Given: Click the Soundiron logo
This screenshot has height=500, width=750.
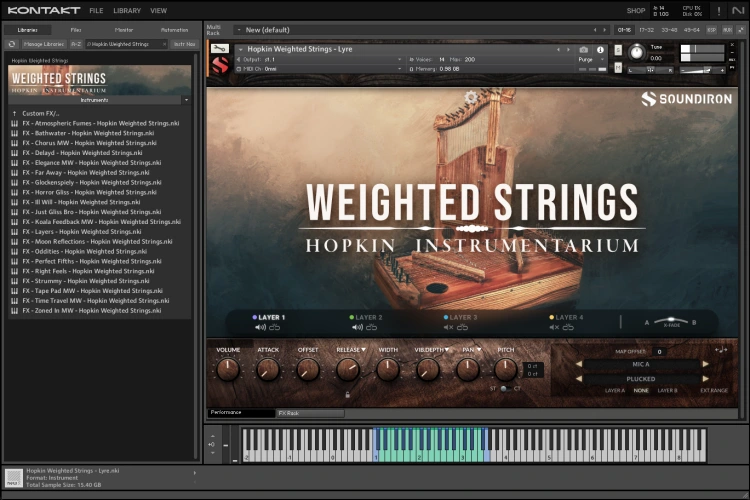Looking at the screenshot, I should (x=686, y=99).
